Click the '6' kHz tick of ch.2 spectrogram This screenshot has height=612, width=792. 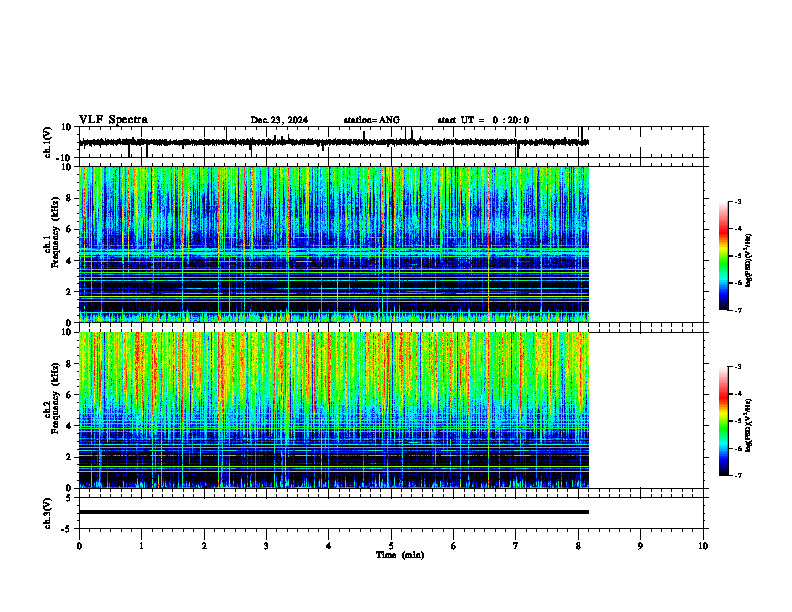tap(70, 395)
